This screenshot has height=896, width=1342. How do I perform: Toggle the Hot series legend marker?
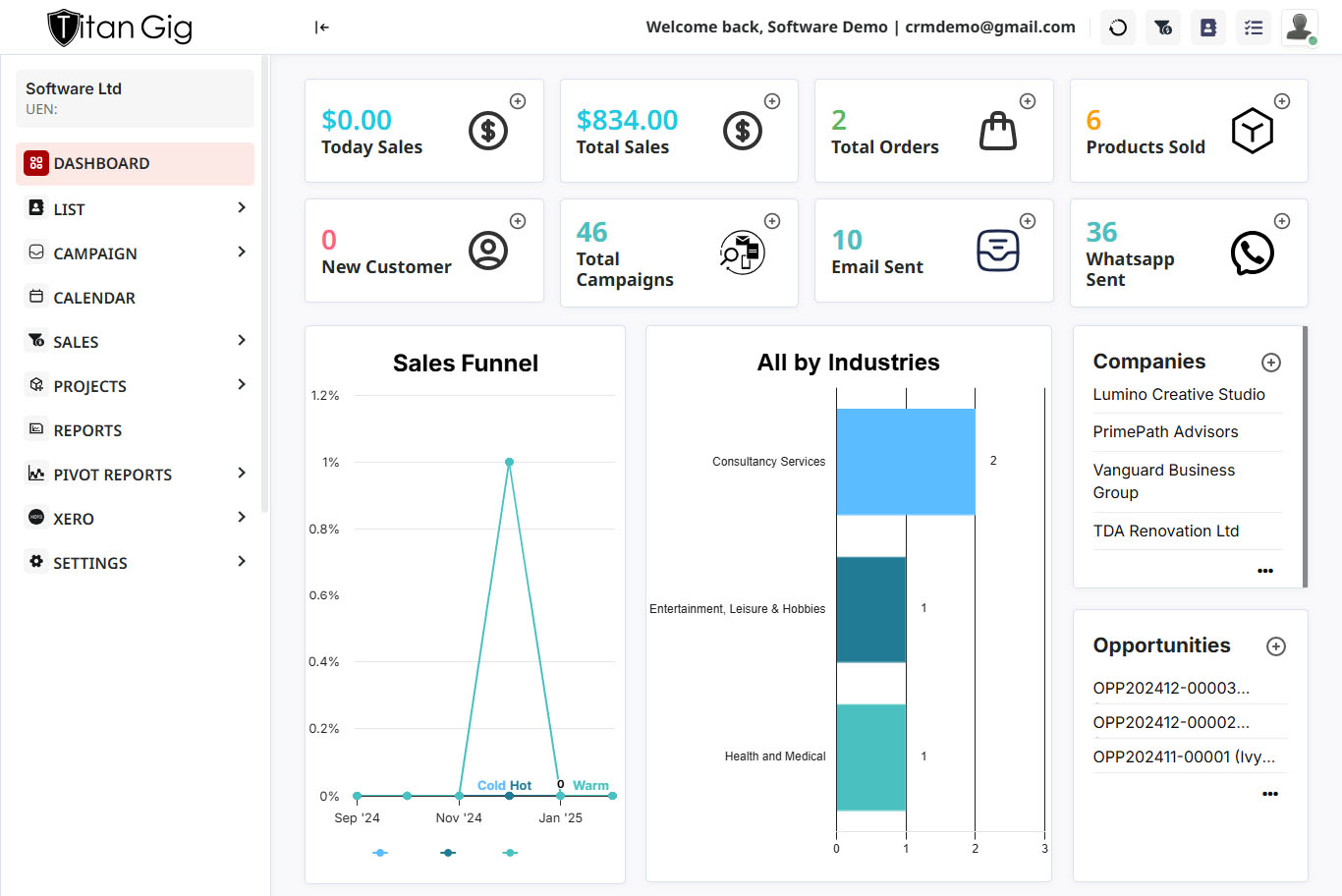click(448, 853)
